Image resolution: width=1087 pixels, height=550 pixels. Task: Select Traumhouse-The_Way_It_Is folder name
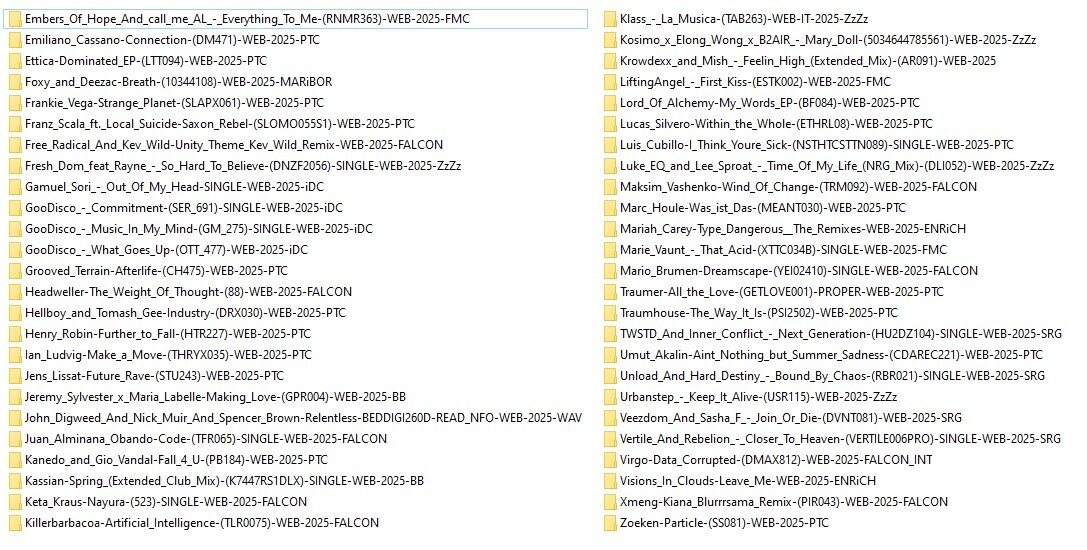(x=758, y=313)
